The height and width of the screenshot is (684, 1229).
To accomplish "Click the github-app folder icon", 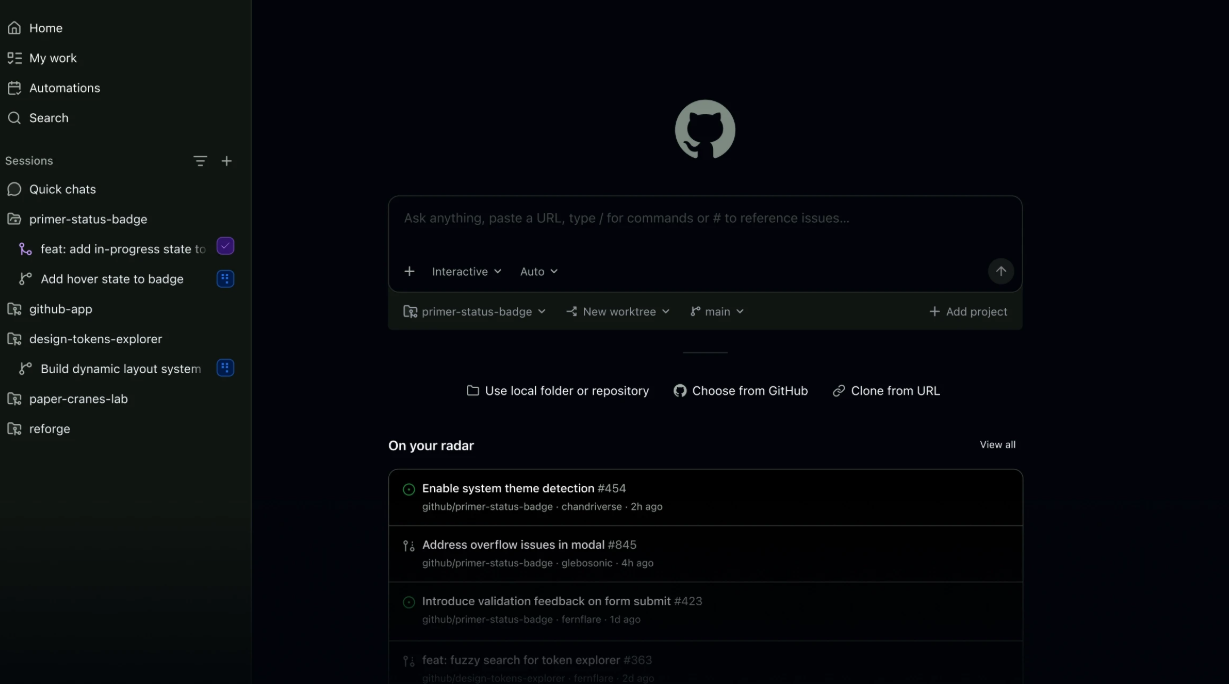I will [x=14, y=309].
